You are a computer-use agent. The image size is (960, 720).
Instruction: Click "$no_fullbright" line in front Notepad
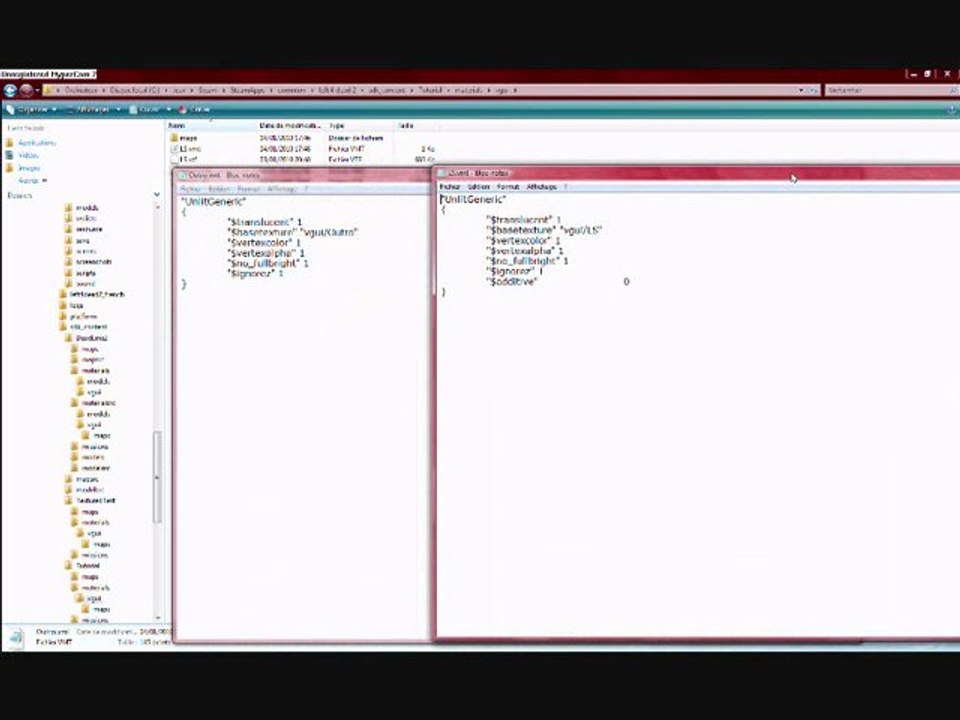click(528, 261)
